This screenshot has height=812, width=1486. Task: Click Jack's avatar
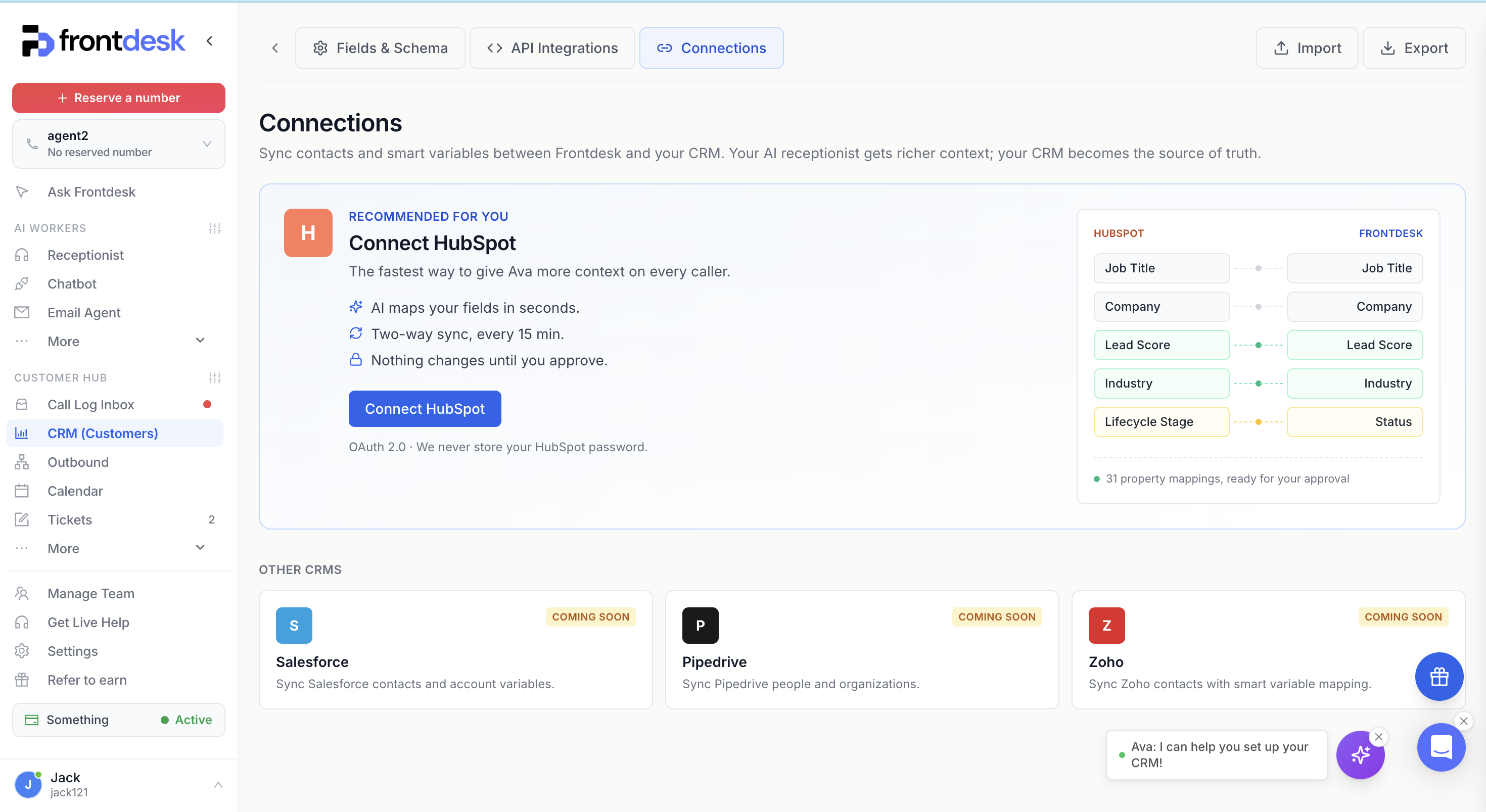point(28,784)
